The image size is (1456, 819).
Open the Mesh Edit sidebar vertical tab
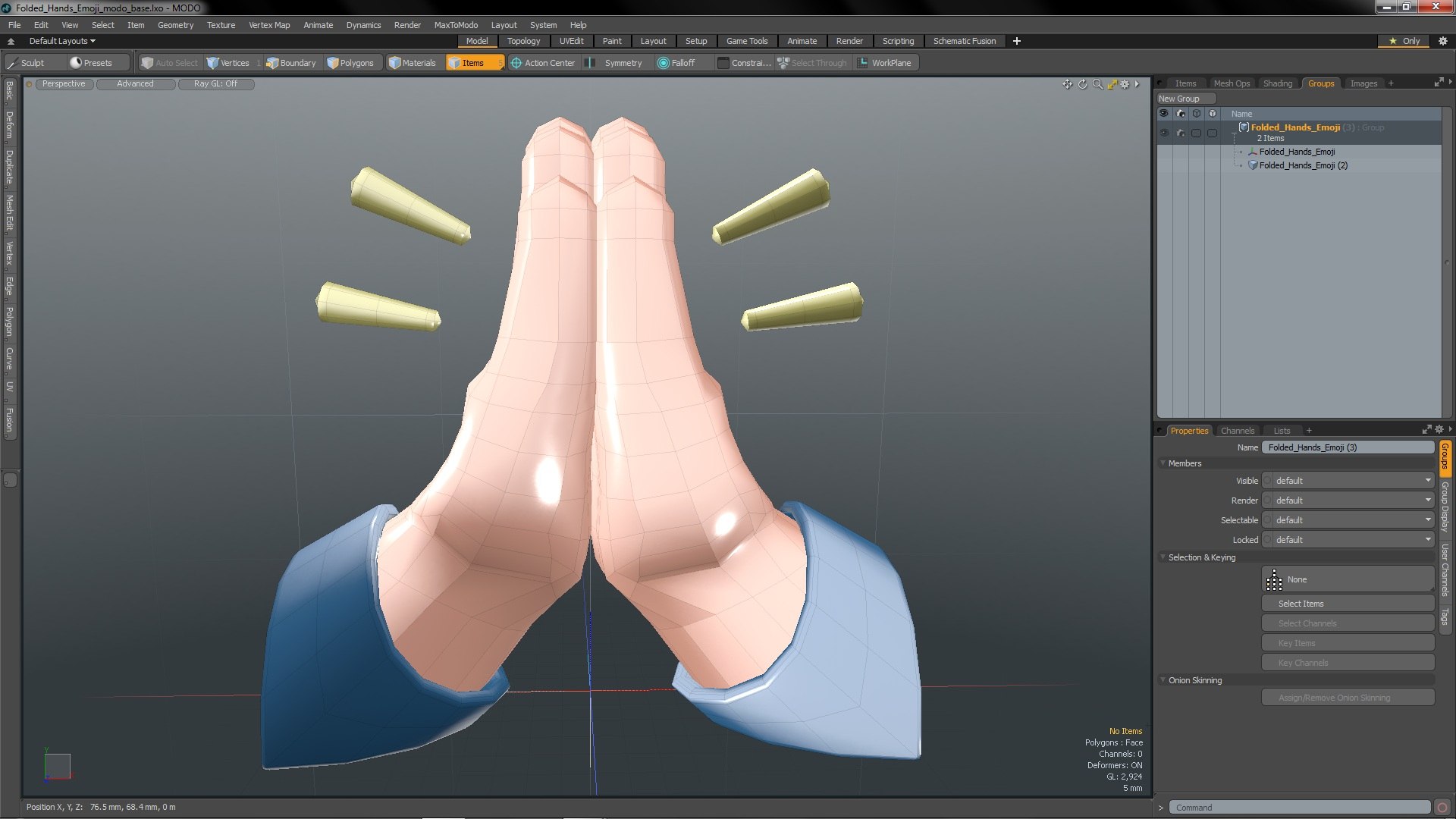click(9, 212)
